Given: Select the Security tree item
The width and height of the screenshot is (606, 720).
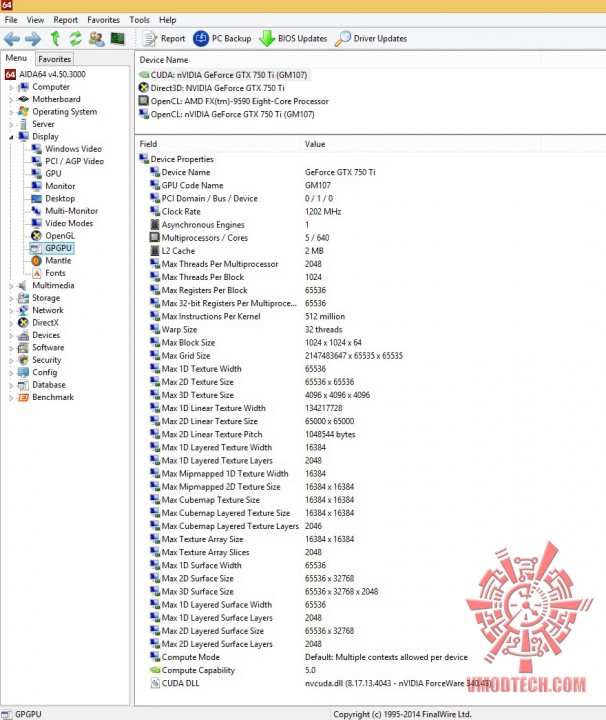Looking at the screenshot, I should pyautogui.click(x=39, y=360).
